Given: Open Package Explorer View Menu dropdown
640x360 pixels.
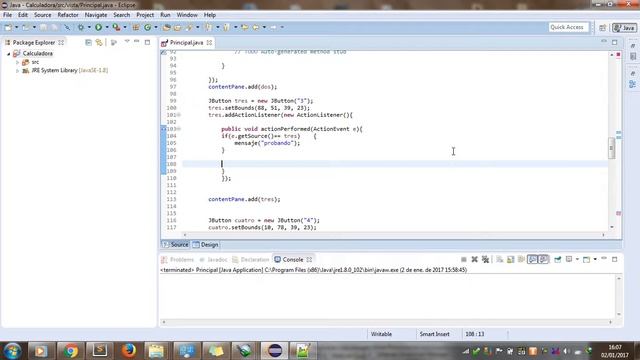Looking at the screenshot, I should coord(127,42).
